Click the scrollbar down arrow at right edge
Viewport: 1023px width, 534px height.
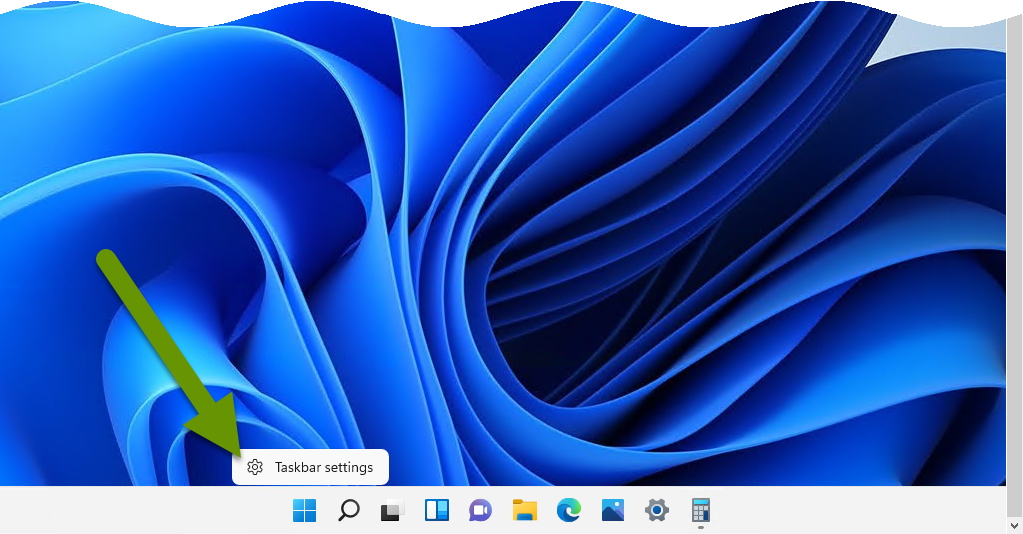click(1015, 526)
